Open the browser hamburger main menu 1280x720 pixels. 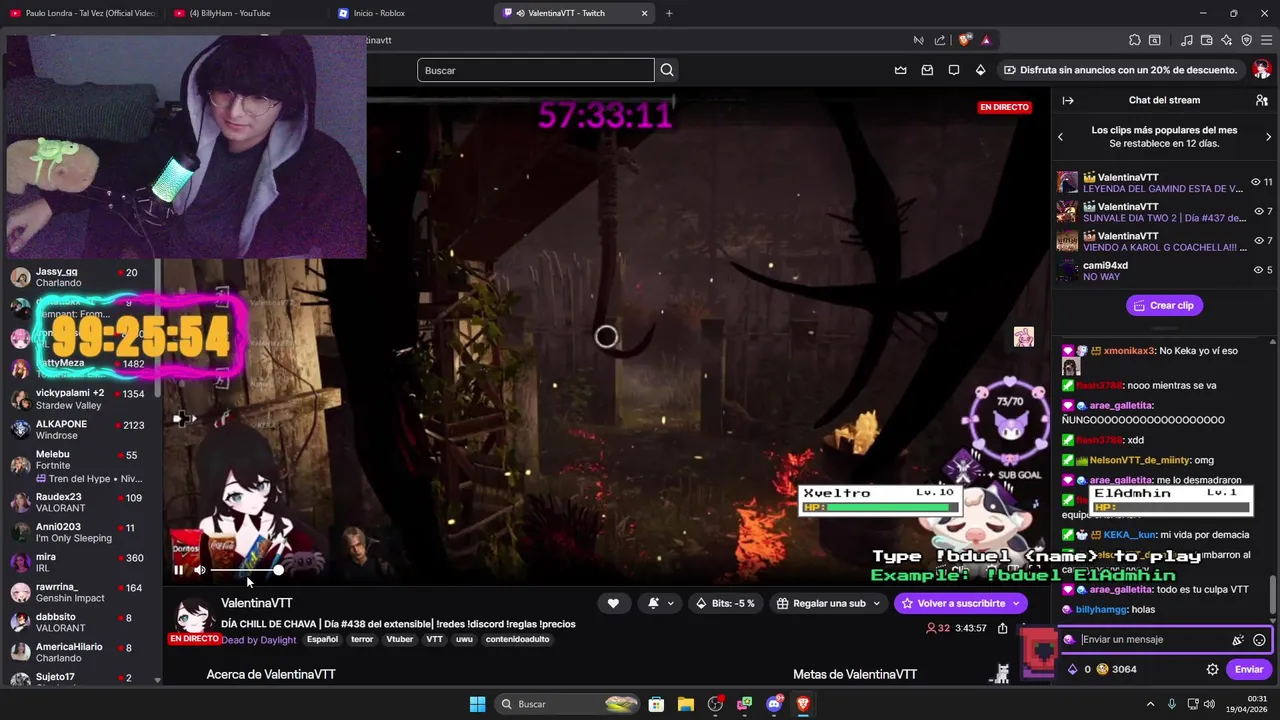(x=1267, y=40)
